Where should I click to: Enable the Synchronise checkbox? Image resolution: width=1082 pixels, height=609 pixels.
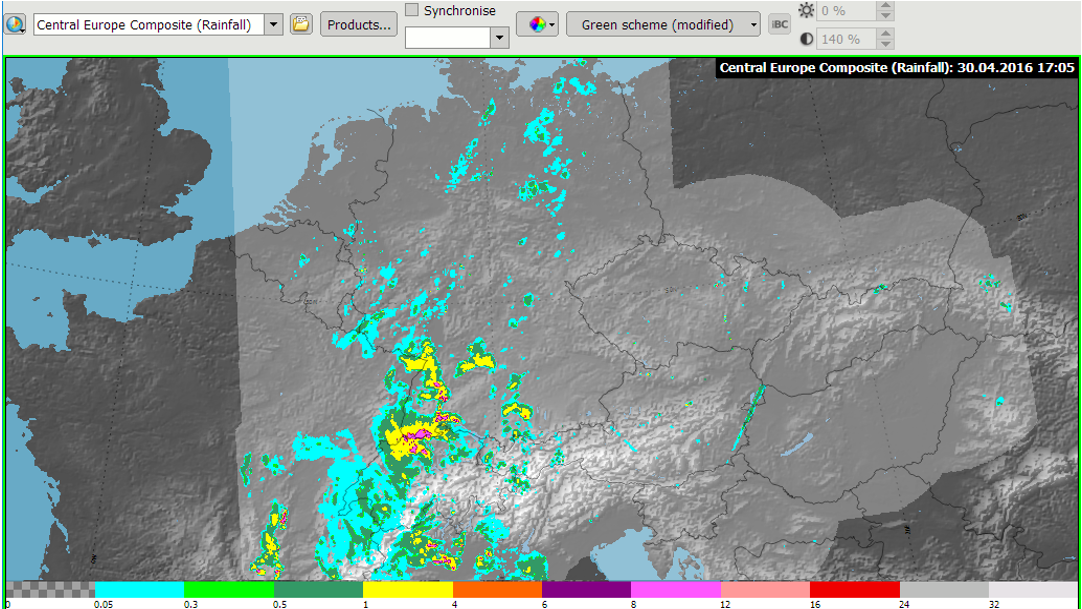pyautogui.click(x=412, y=10)
